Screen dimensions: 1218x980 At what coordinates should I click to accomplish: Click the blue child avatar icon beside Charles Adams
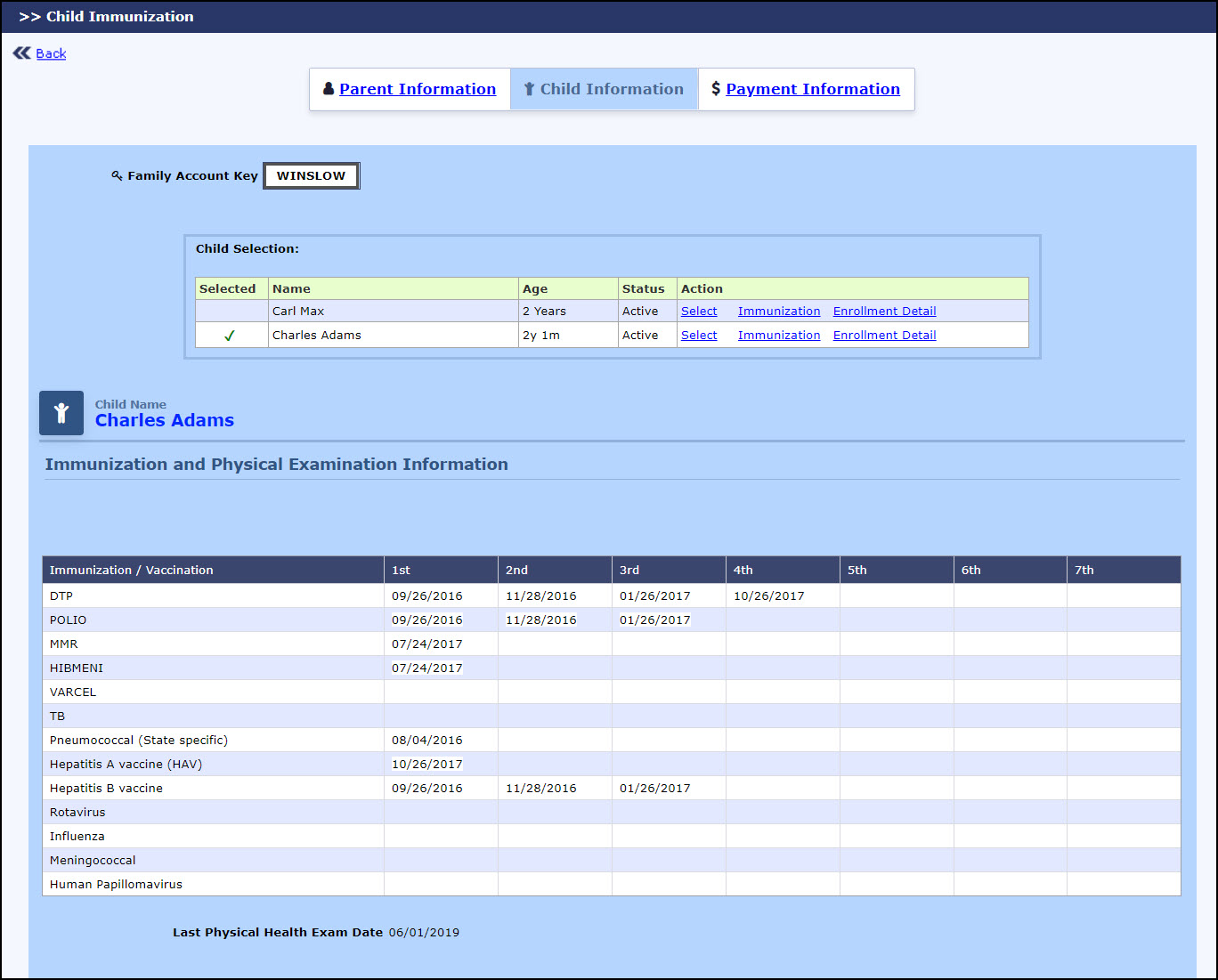[x=61, y=413]
